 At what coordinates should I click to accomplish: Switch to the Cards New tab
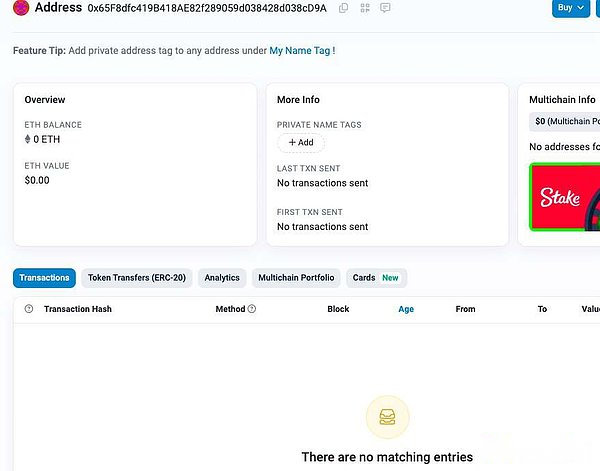(x=376, y=278)
